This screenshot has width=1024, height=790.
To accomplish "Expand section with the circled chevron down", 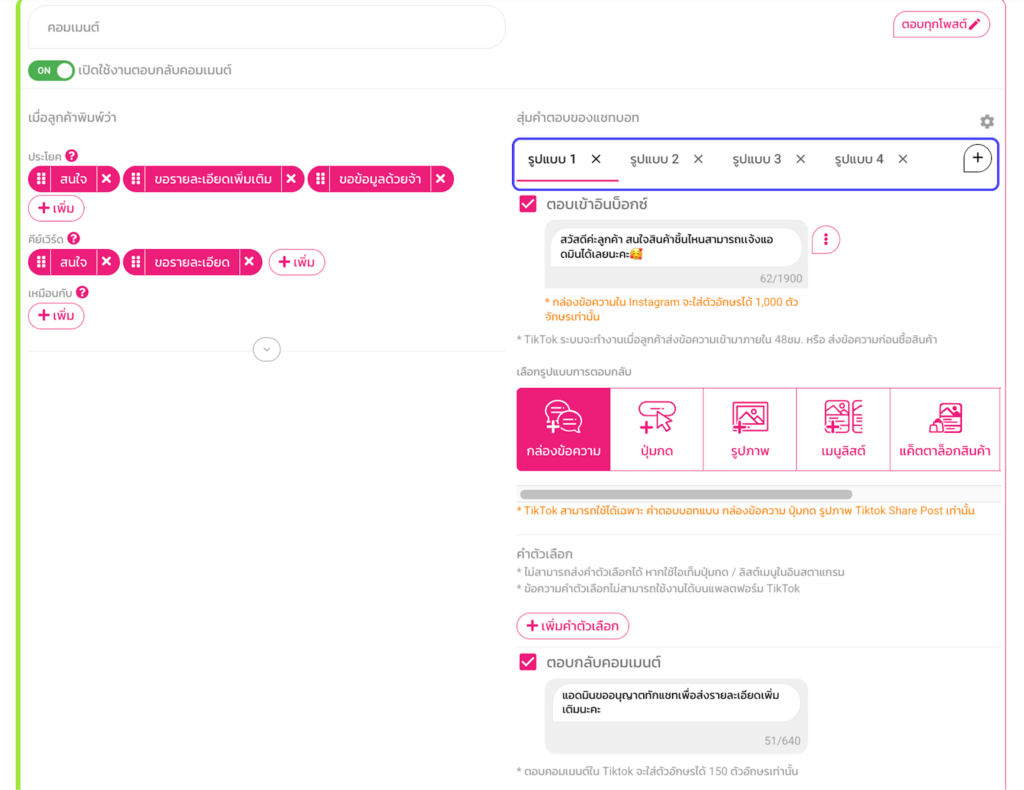I will pos(266,349).
